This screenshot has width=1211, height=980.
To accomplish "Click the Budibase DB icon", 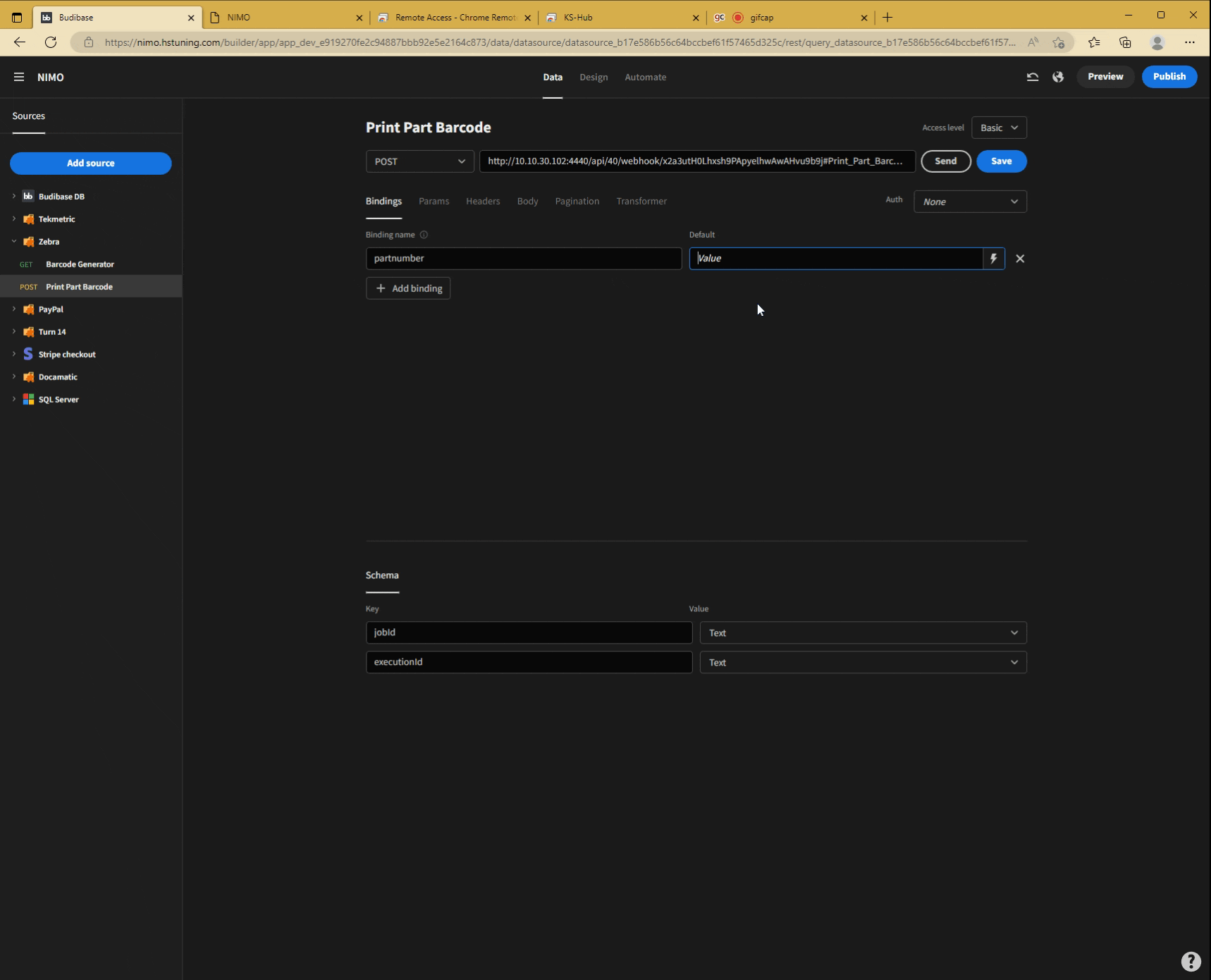I will tap(28, 196).
